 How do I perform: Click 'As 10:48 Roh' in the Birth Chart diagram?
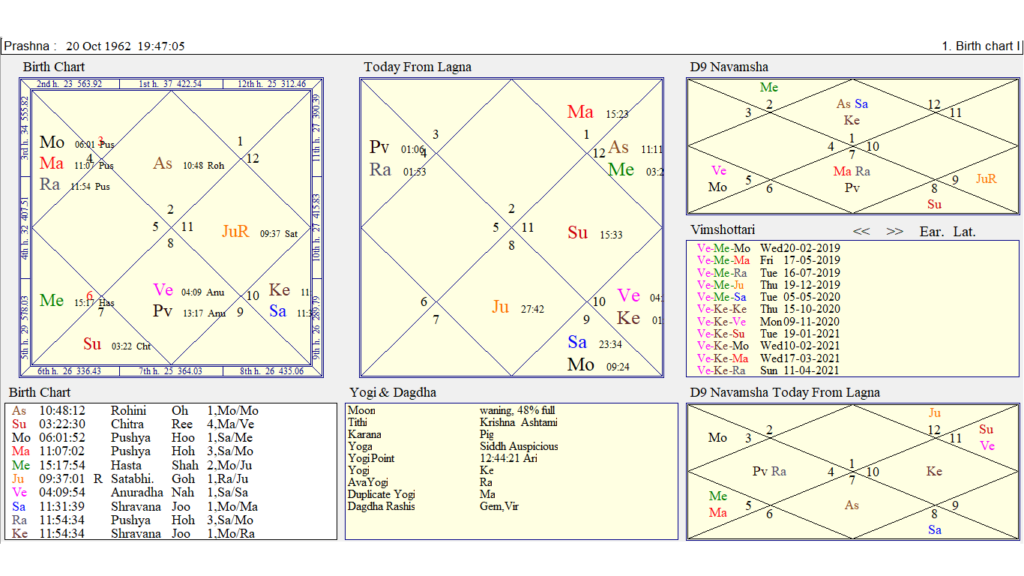189,164
